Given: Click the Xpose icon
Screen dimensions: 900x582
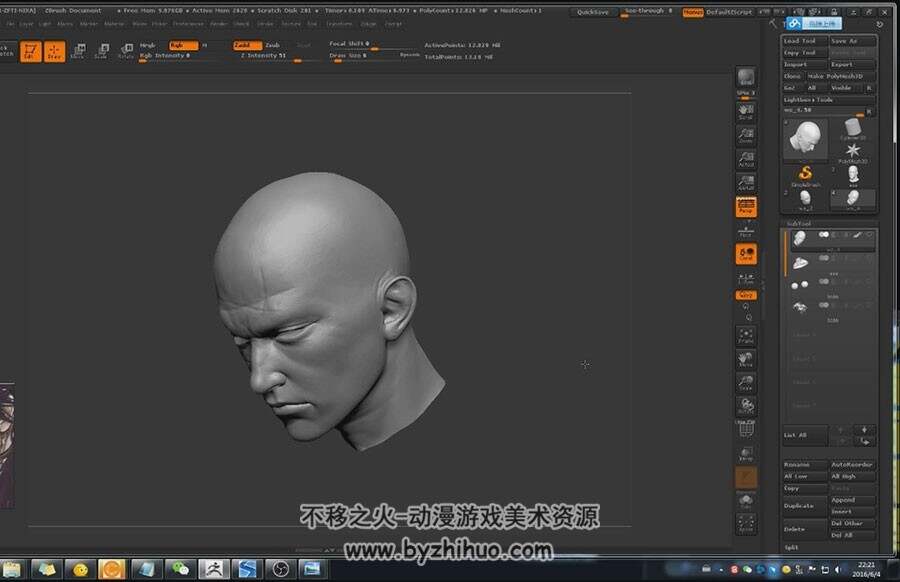Looking at the screenshot, I should pos(746,524).
